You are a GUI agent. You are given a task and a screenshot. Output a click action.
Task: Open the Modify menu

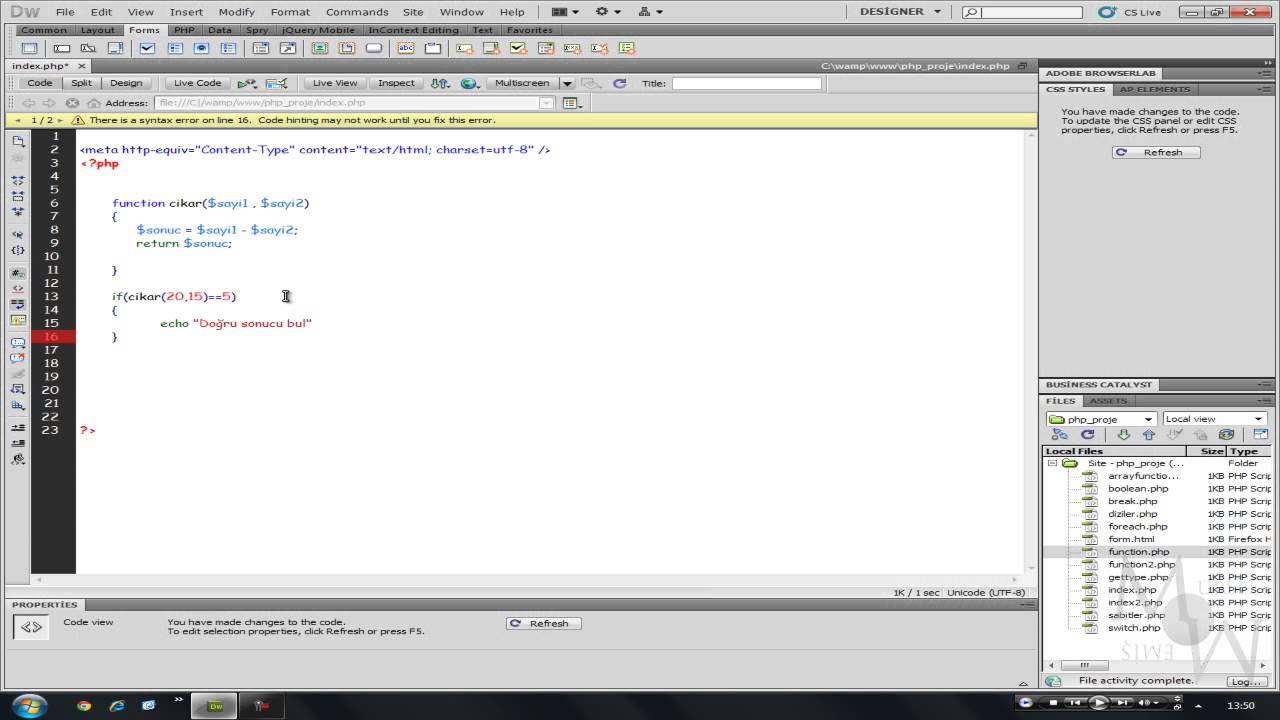pos(236,12)
